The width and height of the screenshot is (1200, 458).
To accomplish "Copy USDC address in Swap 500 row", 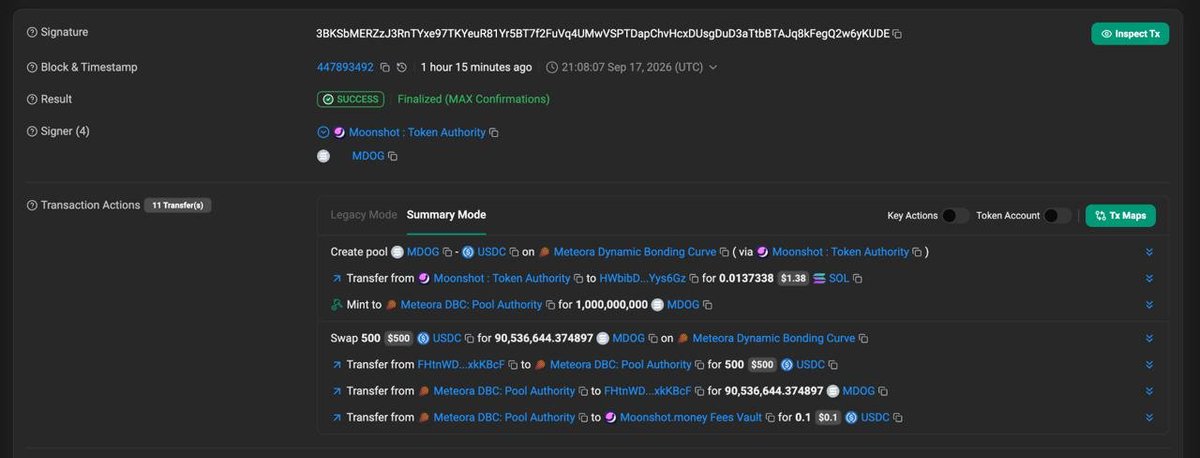I will pos(469,338).
